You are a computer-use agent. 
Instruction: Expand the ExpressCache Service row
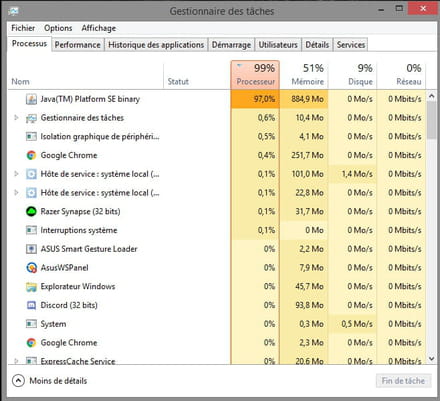point(16,361)
